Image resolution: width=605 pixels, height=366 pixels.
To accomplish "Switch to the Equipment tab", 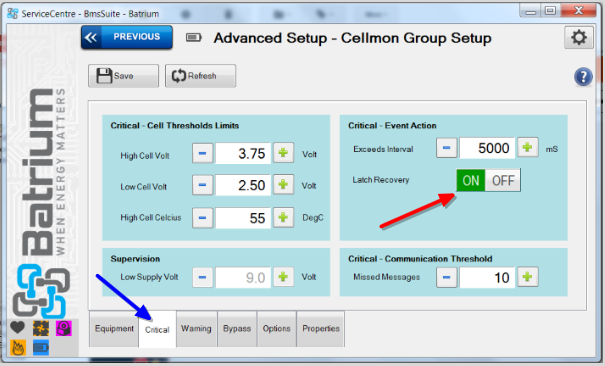I will tap(114, 329).
